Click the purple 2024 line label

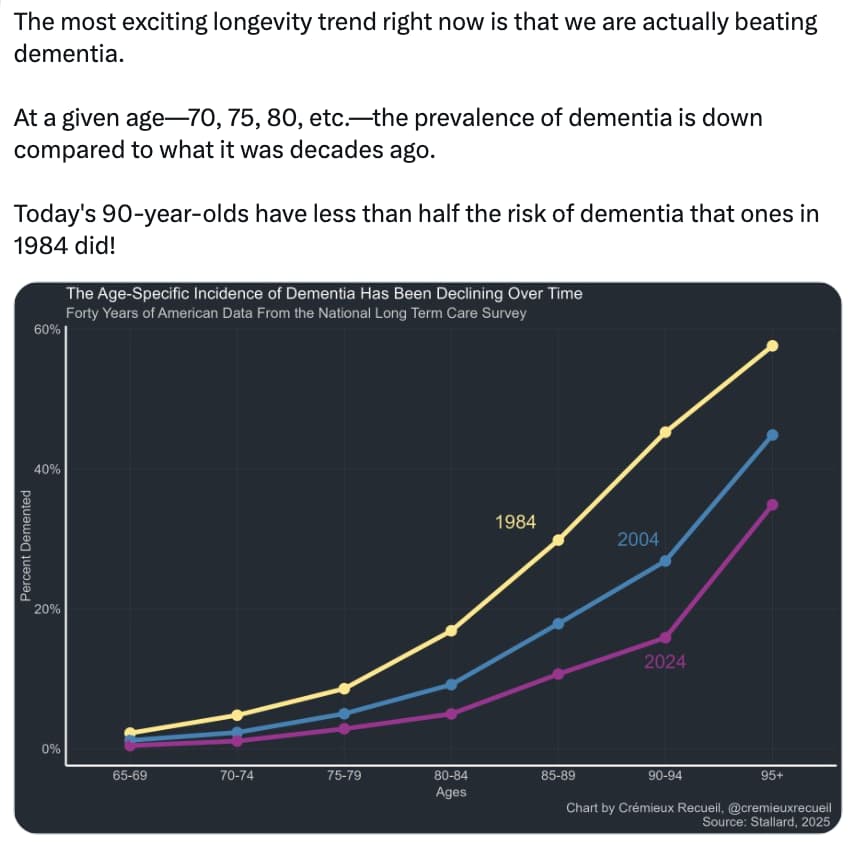tap(665, 662)
